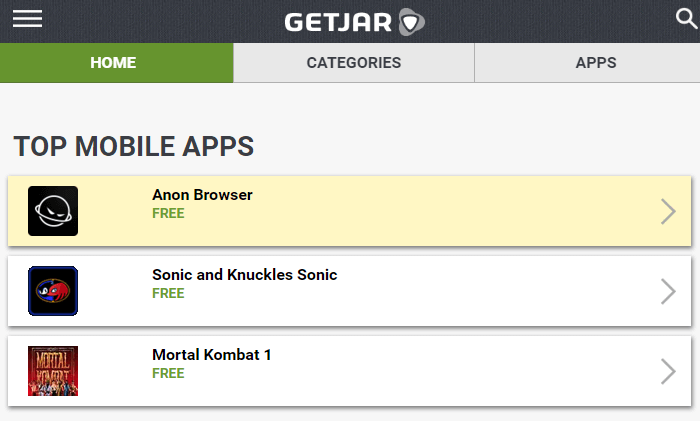This screenshot has width=700, height=421.
Task: Expand the Anon Browser row chevron
Action: click(668, 211)
